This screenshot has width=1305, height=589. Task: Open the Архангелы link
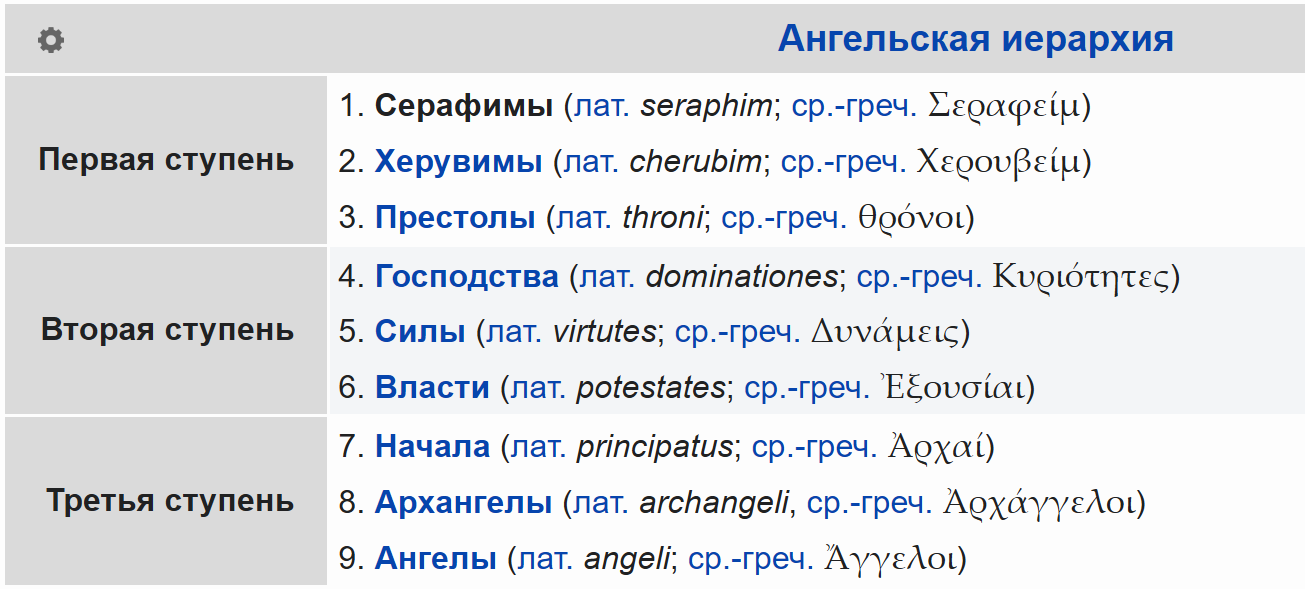(x=463, y=503)
